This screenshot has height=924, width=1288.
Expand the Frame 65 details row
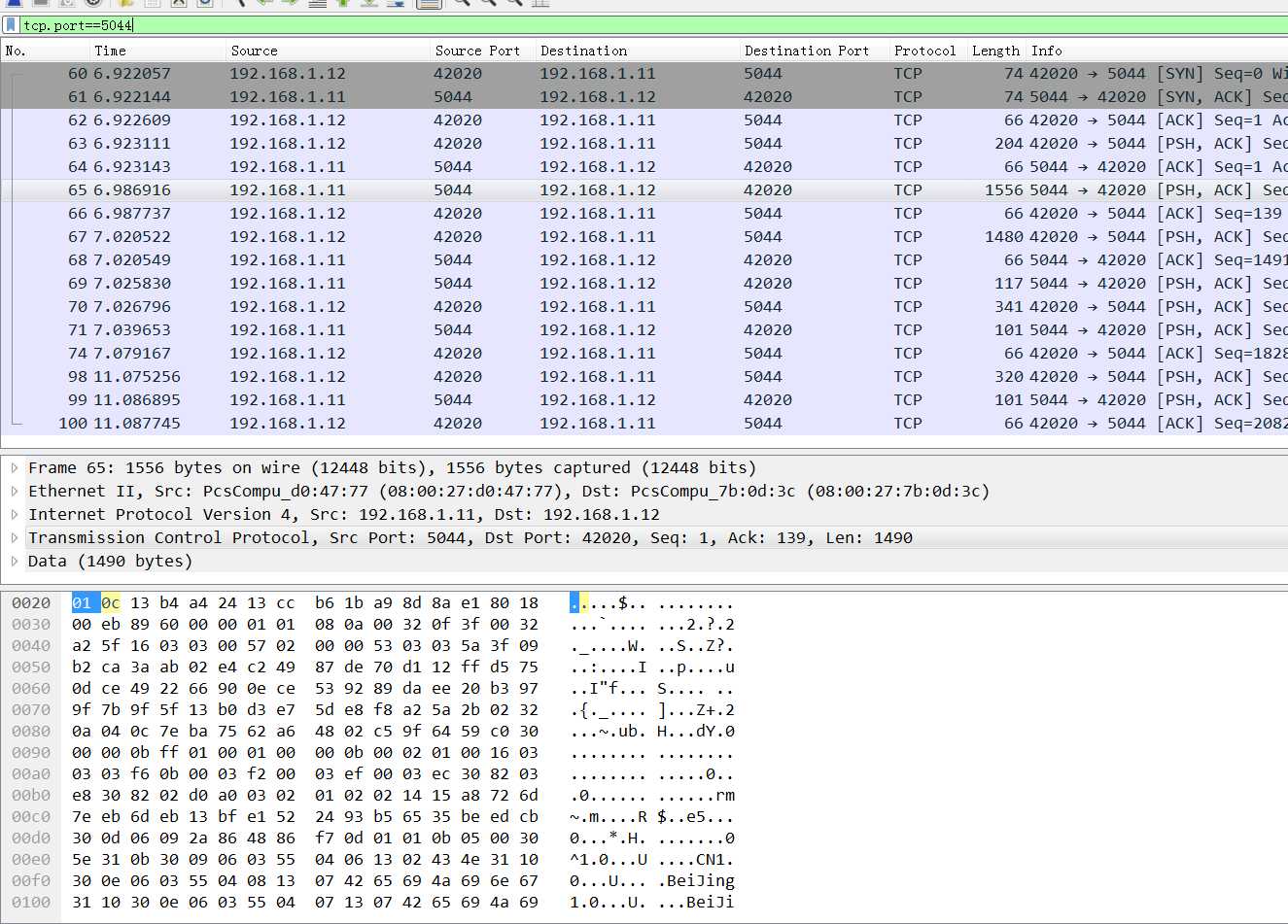pyautogui.click(x=15, y=467)
